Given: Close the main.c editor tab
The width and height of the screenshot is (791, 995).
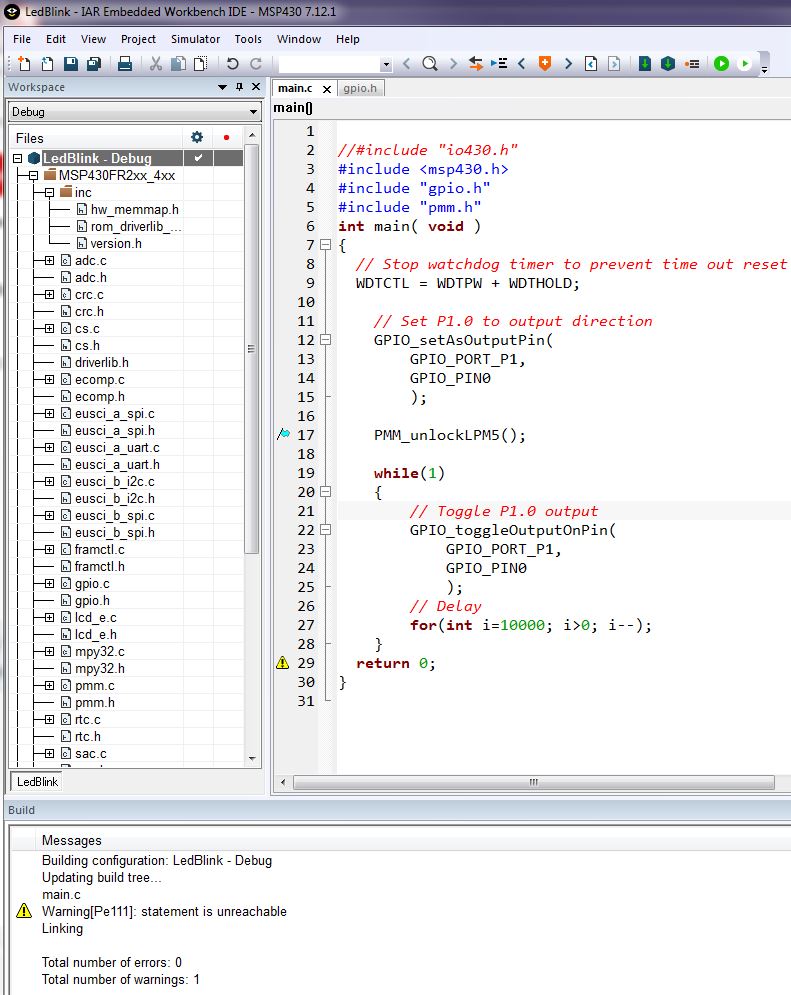Looking at the screenshot, I should [x=327, y=89].
